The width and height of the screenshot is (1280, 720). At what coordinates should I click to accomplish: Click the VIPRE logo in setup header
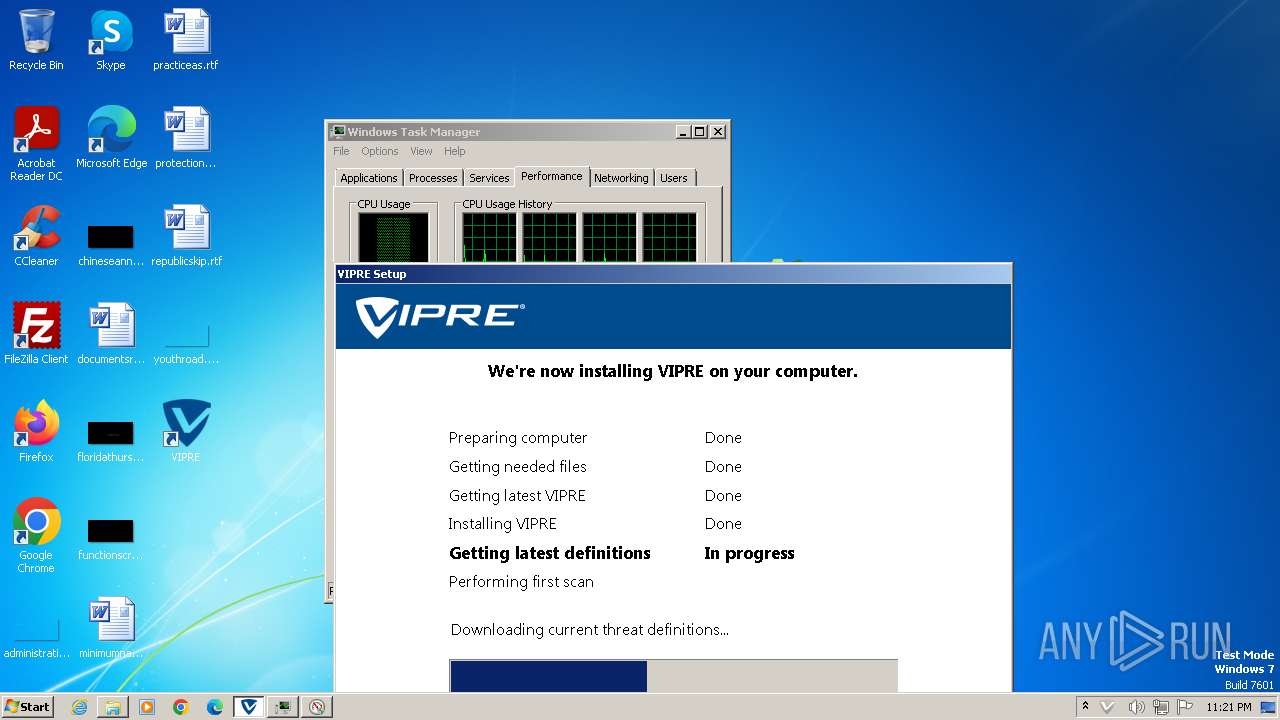pos(440,317)
